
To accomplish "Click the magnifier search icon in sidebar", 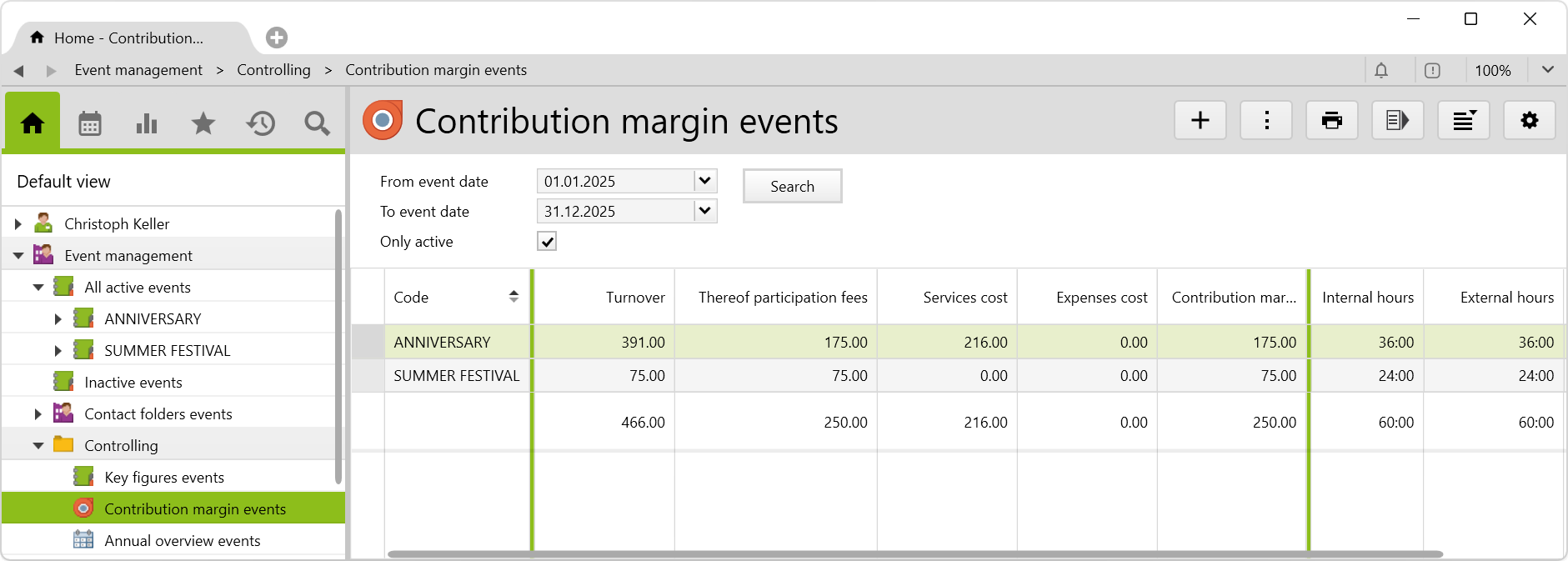I will point(317,124).
